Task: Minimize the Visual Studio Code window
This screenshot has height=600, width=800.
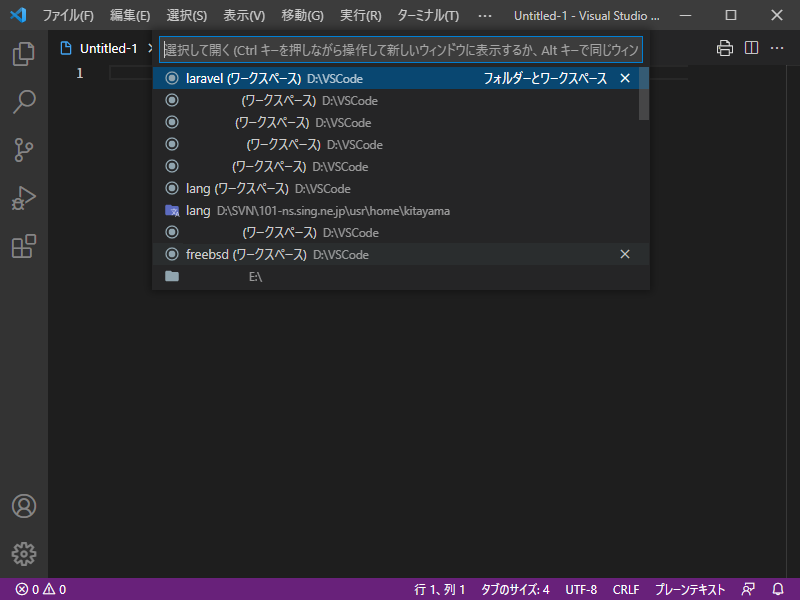Action: [x=686, y=15]
